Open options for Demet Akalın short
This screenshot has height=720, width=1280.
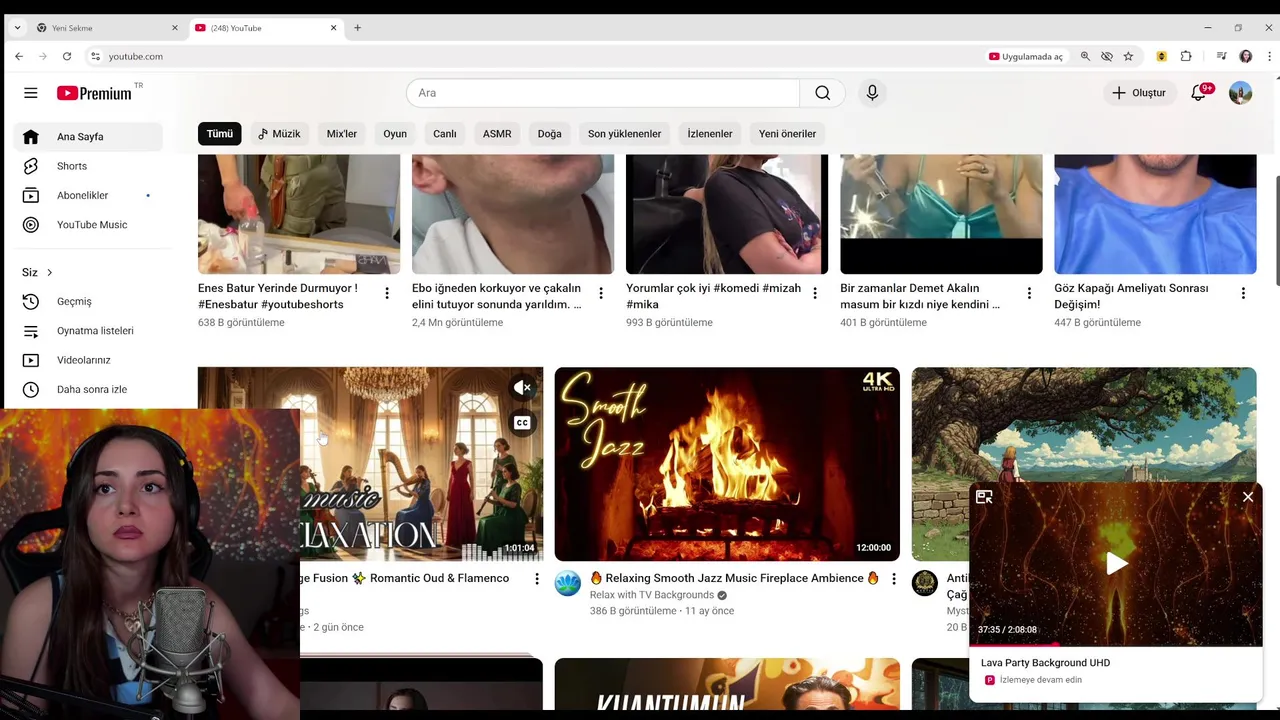1029,293
